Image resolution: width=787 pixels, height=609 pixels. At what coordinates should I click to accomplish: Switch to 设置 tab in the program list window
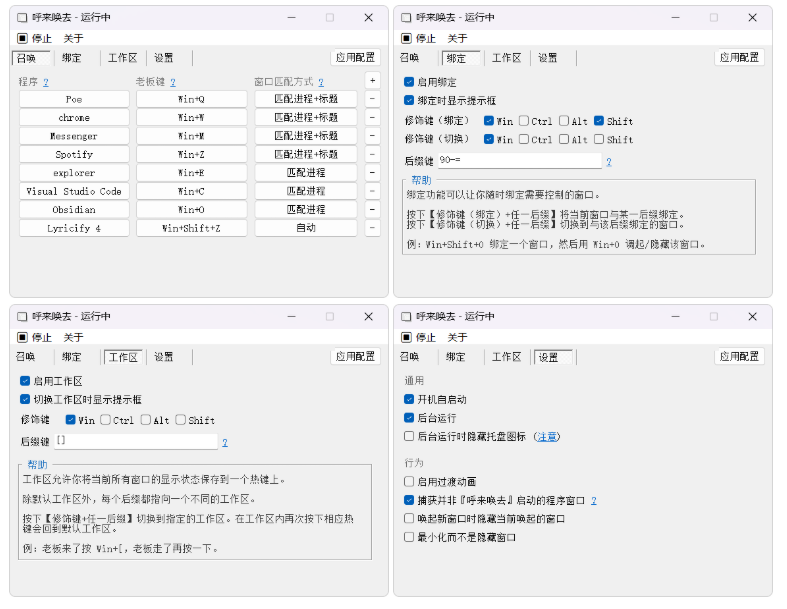[164, 58]
